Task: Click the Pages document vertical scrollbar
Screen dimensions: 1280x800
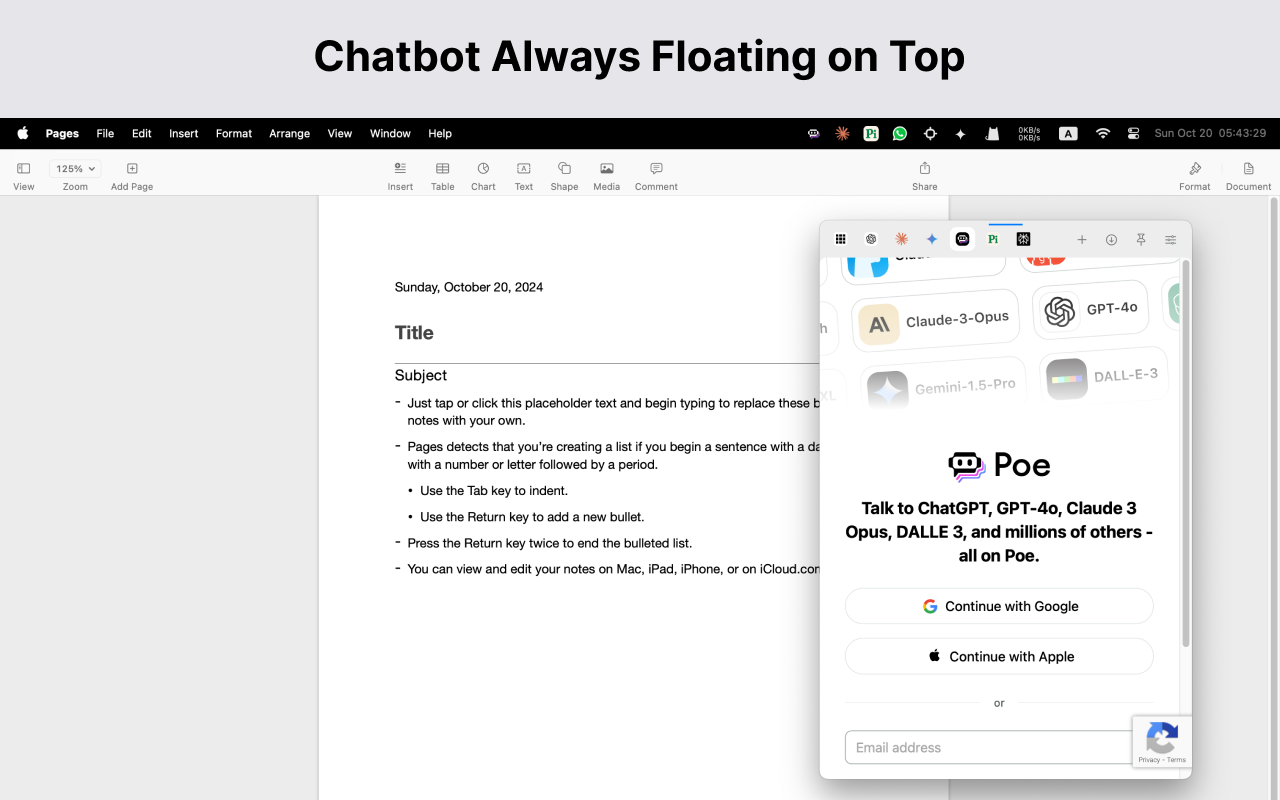Action: tap(1273, 499)
